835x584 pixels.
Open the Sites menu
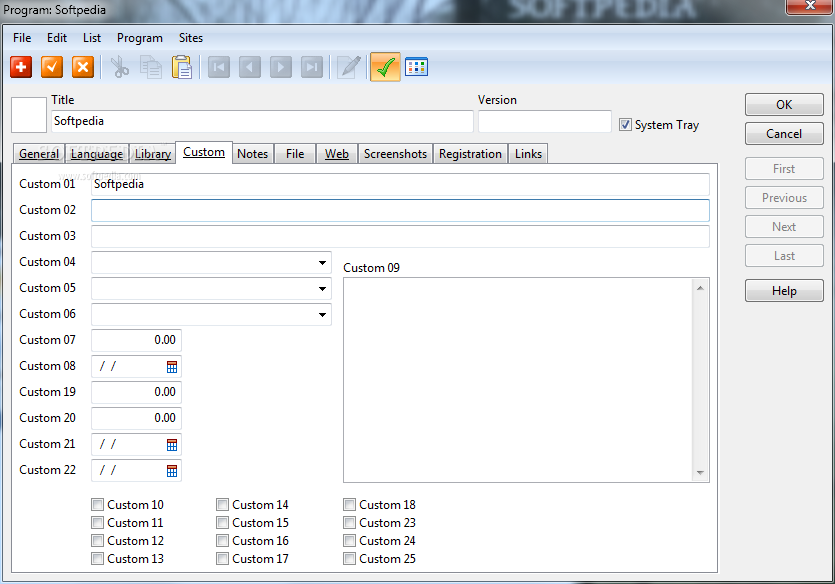coord(191,38)
